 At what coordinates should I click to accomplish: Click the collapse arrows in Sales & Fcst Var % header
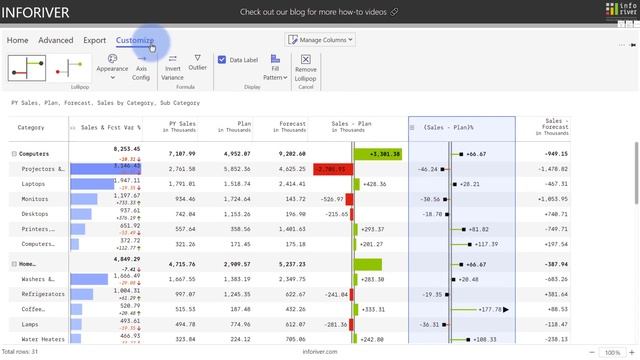[73, 128]
